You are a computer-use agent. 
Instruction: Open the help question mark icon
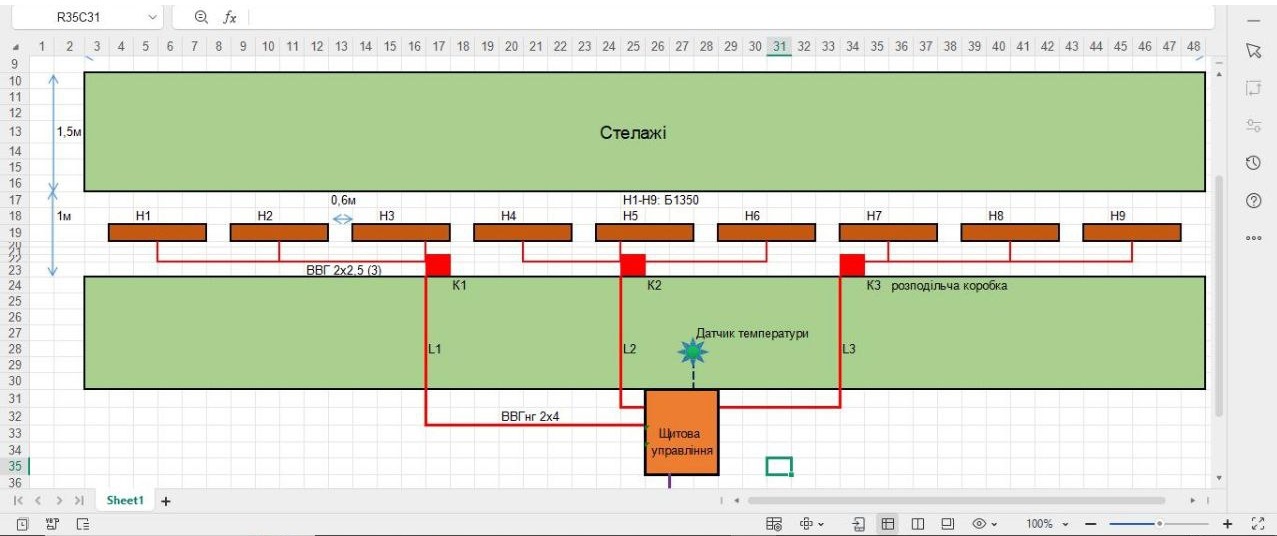coord(1256,201)
